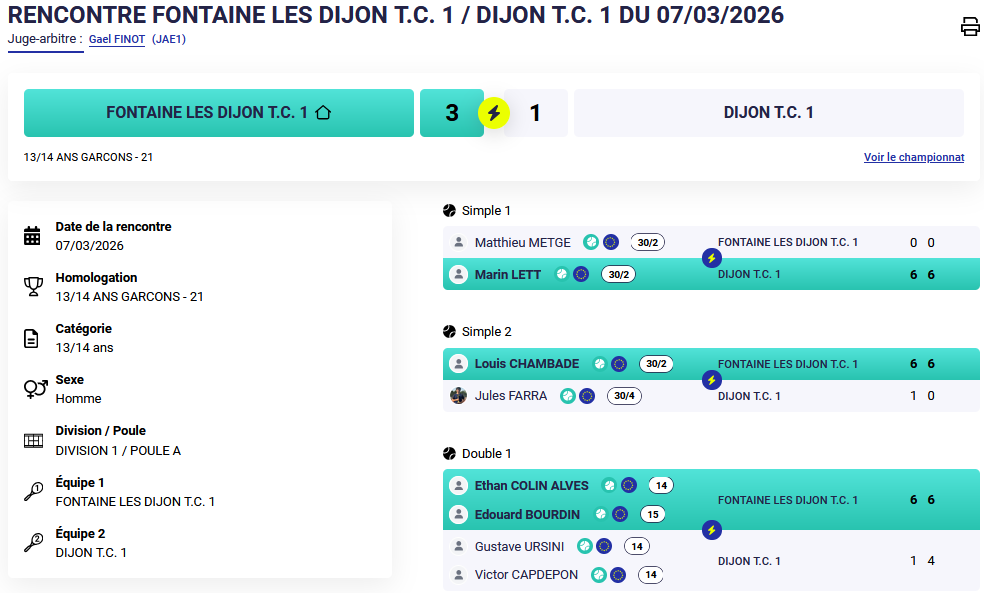The width and height of the screenshot is (984, 593).
Task: Click the printer icon
Action: (969, 27)
